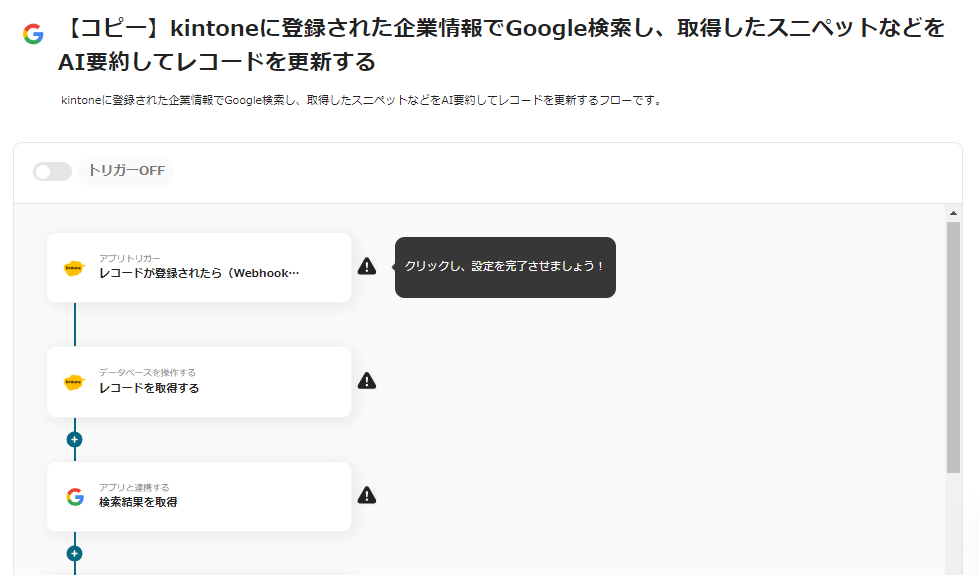Viewport: 978px width, 575px height.
Task: Click warning icon beside レコードを取得する step
Action: pyautogui.click(x=367, y=381)
